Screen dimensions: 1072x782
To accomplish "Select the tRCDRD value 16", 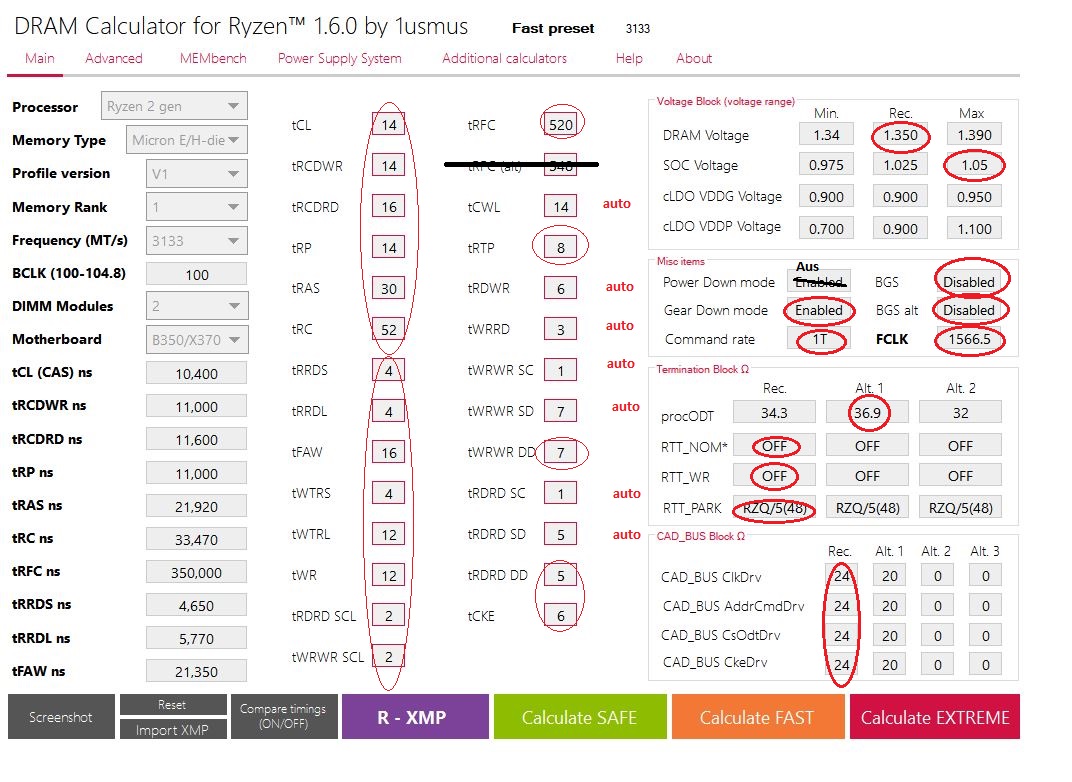I will [389, 206].
